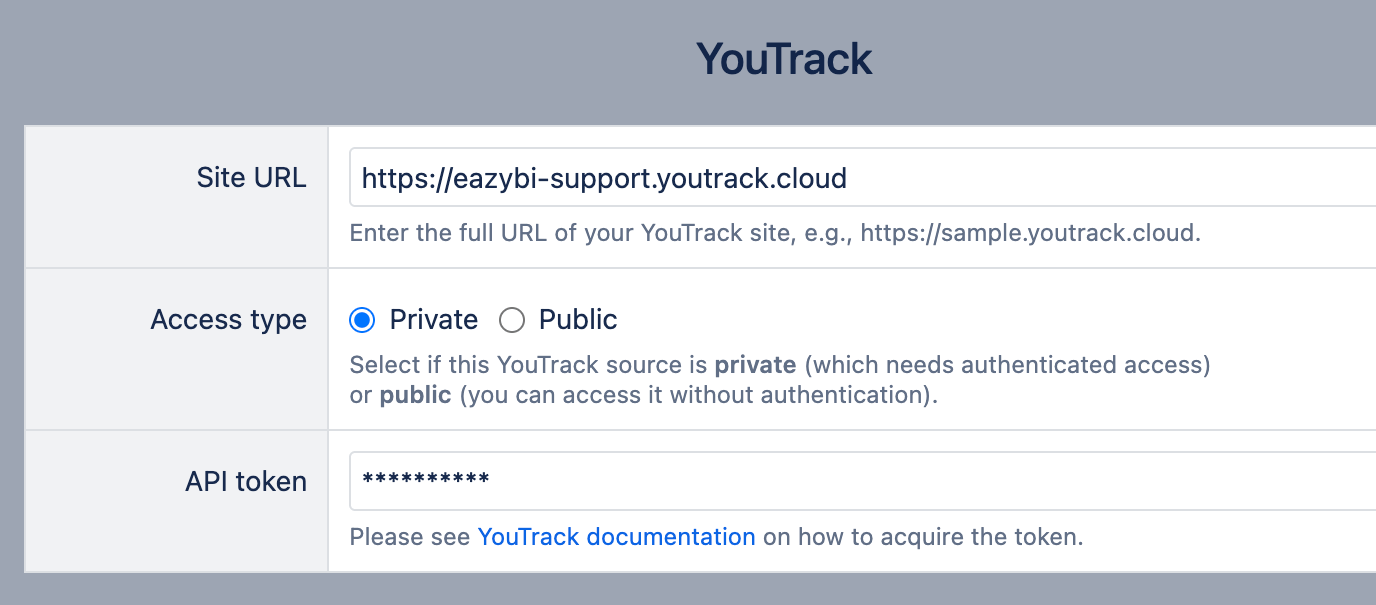Viewport: 1376px width, 605px height.
Task: Click the bold "public" word in description
Action: (416, 395)
